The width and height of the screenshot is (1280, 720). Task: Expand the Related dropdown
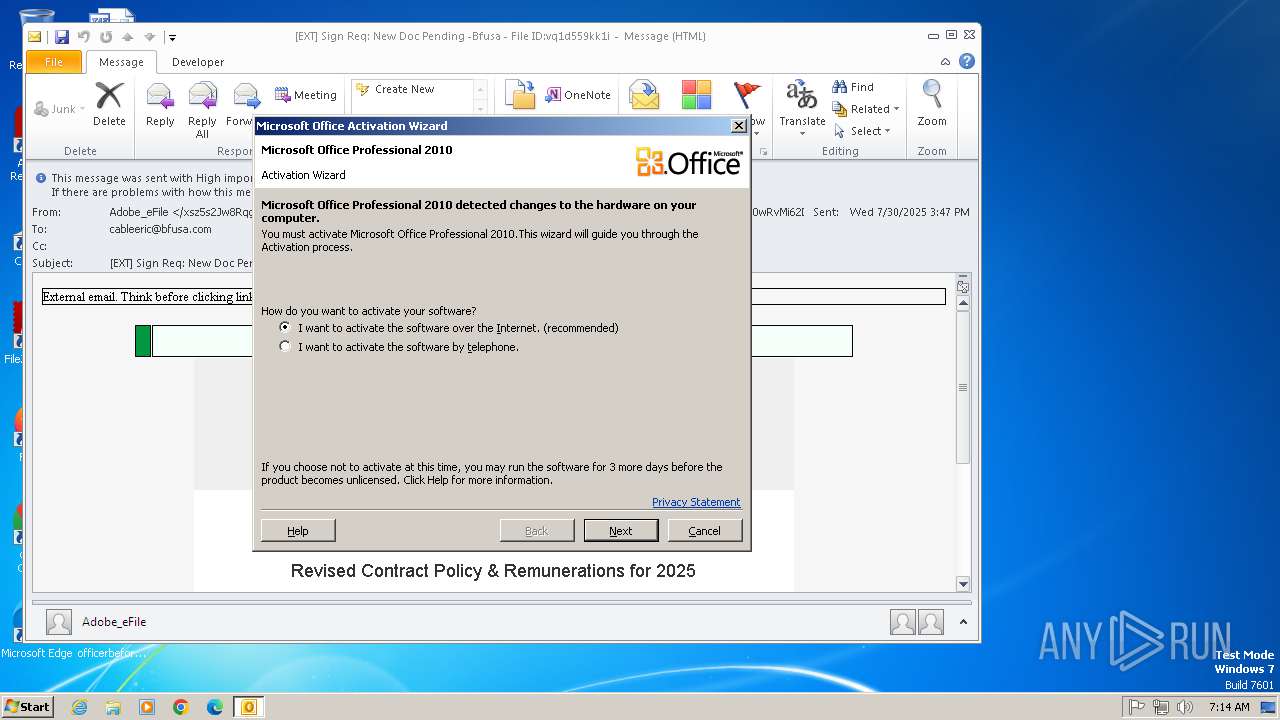pyautogui.click(x=866, y=109)
